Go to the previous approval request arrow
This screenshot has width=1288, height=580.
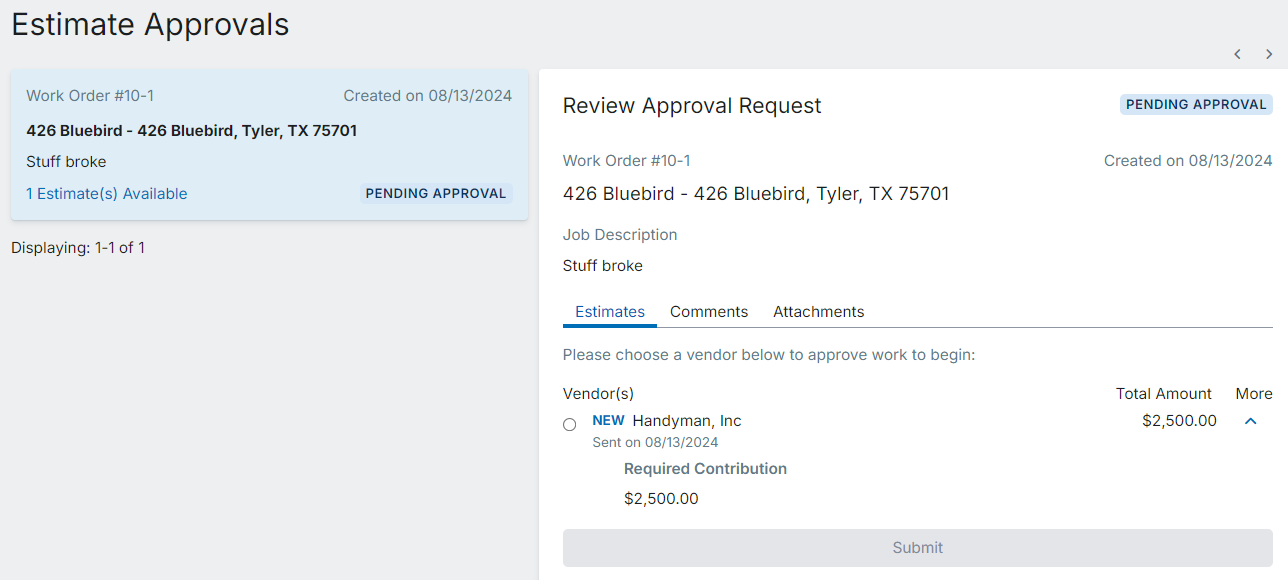[x=1237, y=54]
